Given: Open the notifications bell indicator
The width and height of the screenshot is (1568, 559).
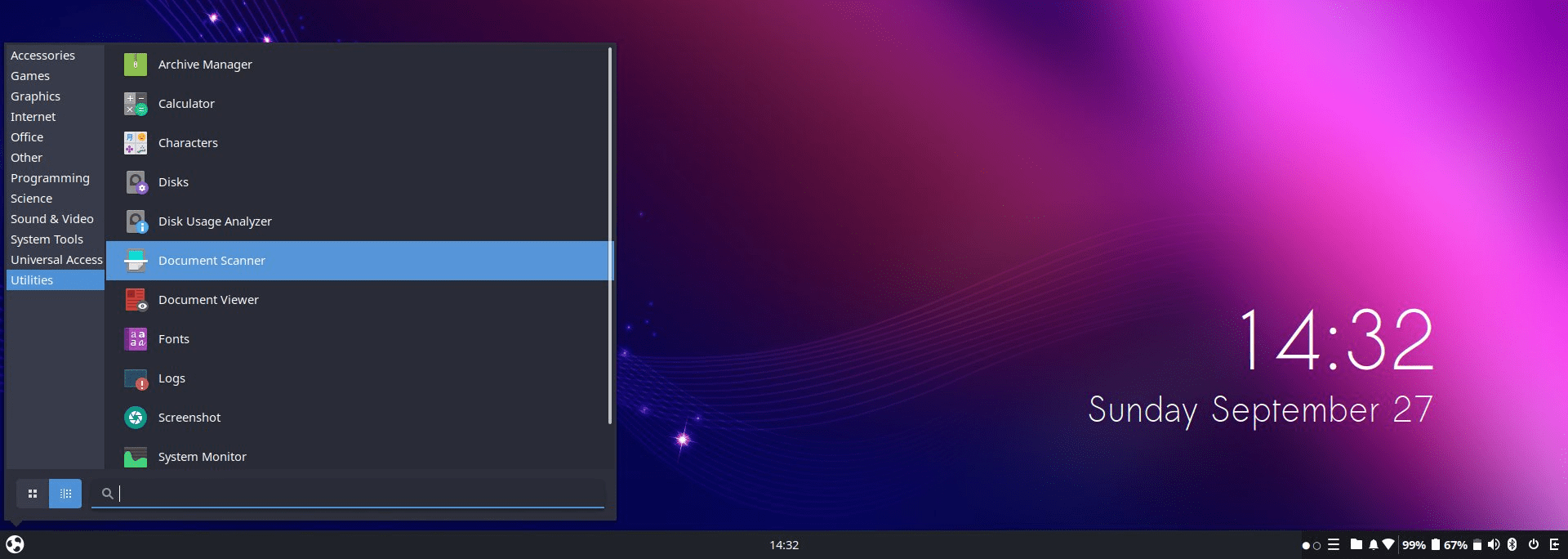Looking at the screenshot, I should (1373, 545).
